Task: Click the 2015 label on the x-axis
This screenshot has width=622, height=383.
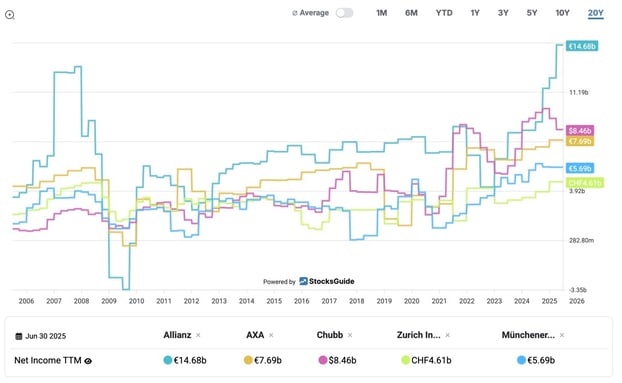Action: (x=274, y=301)
